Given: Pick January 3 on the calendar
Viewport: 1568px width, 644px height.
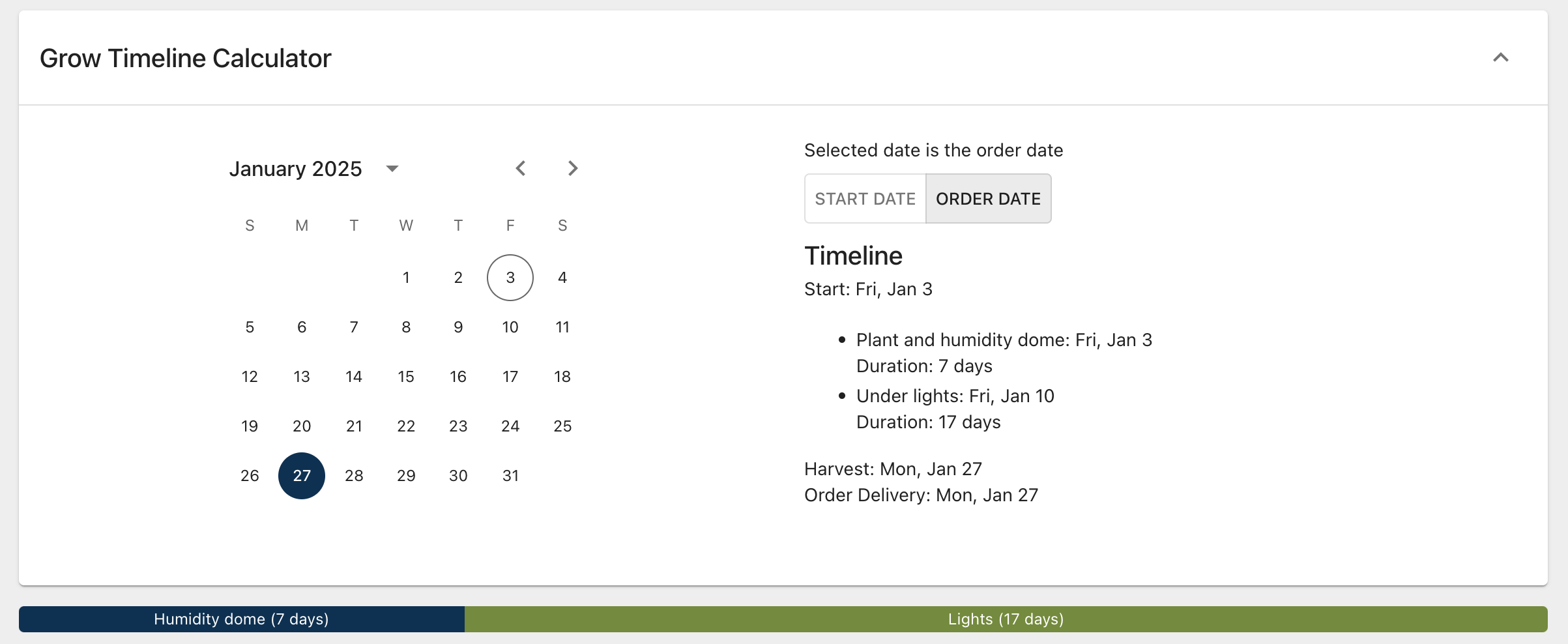Looking at the screenshot, I should [x=510, y=278].
